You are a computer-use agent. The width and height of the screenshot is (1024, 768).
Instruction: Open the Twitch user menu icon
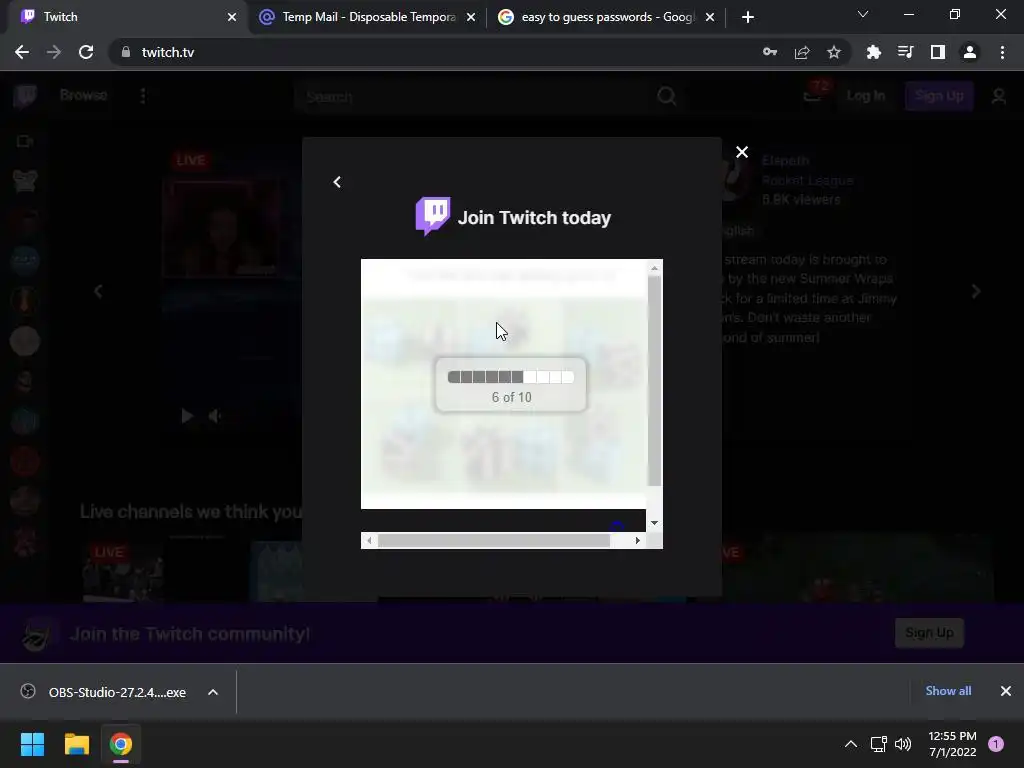[999, 97]
